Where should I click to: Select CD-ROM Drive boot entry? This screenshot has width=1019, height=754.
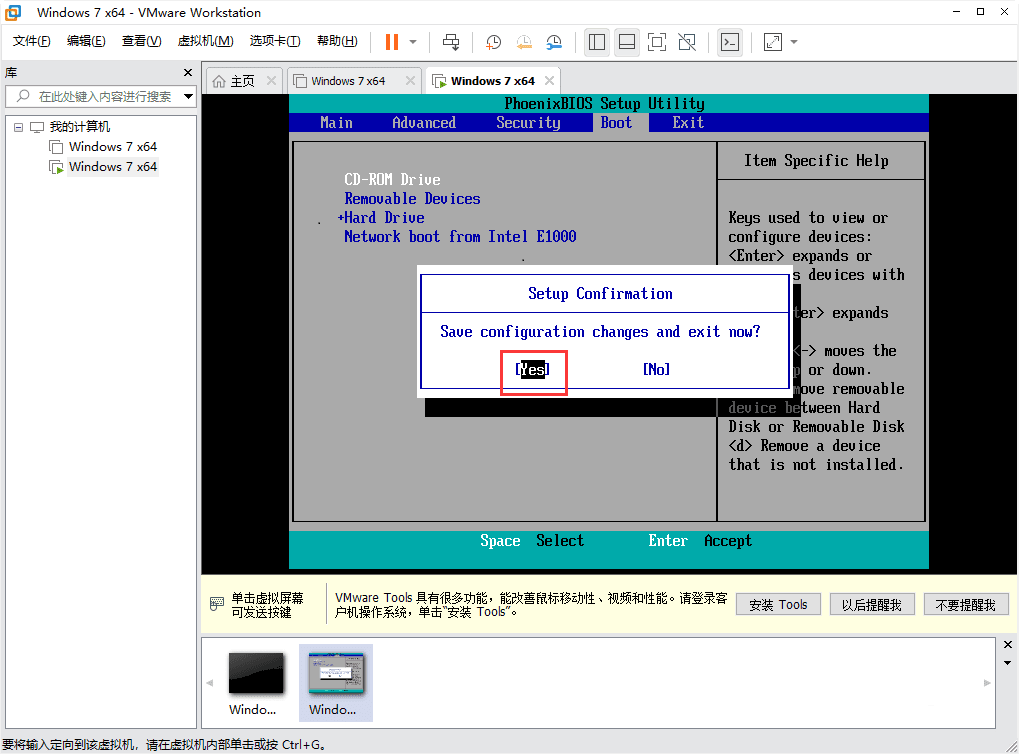point(392,179)
